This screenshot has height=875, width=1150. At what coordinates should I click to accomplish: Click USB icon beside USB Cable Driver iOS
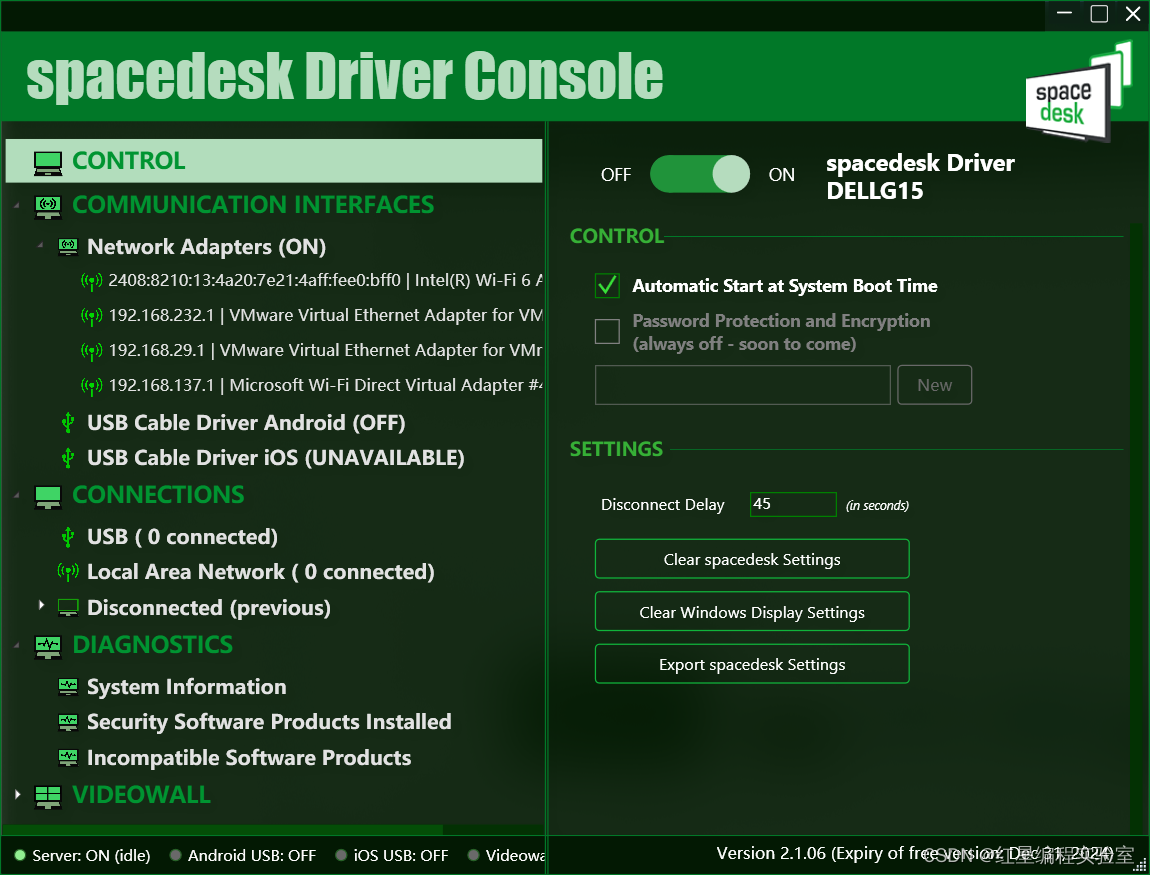(68, 458)
